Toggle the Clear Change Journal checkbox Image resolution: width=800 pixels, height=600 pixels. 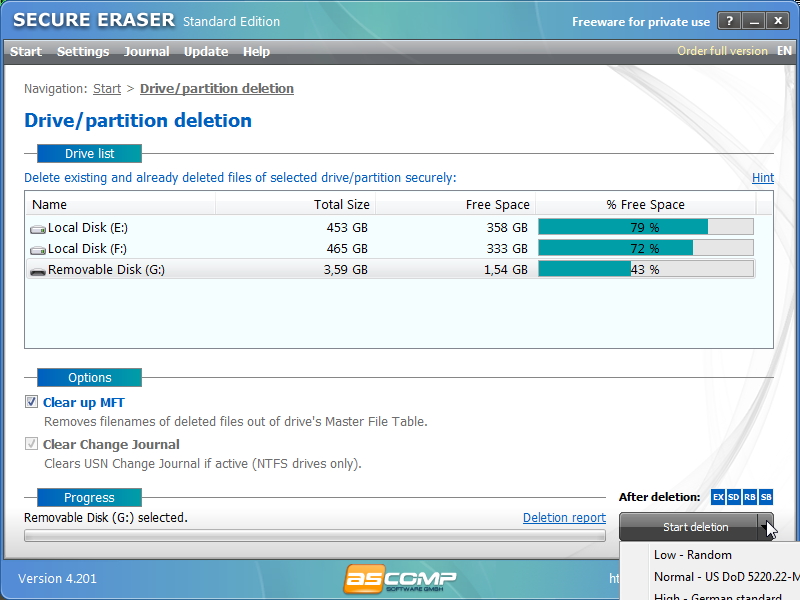31,444
